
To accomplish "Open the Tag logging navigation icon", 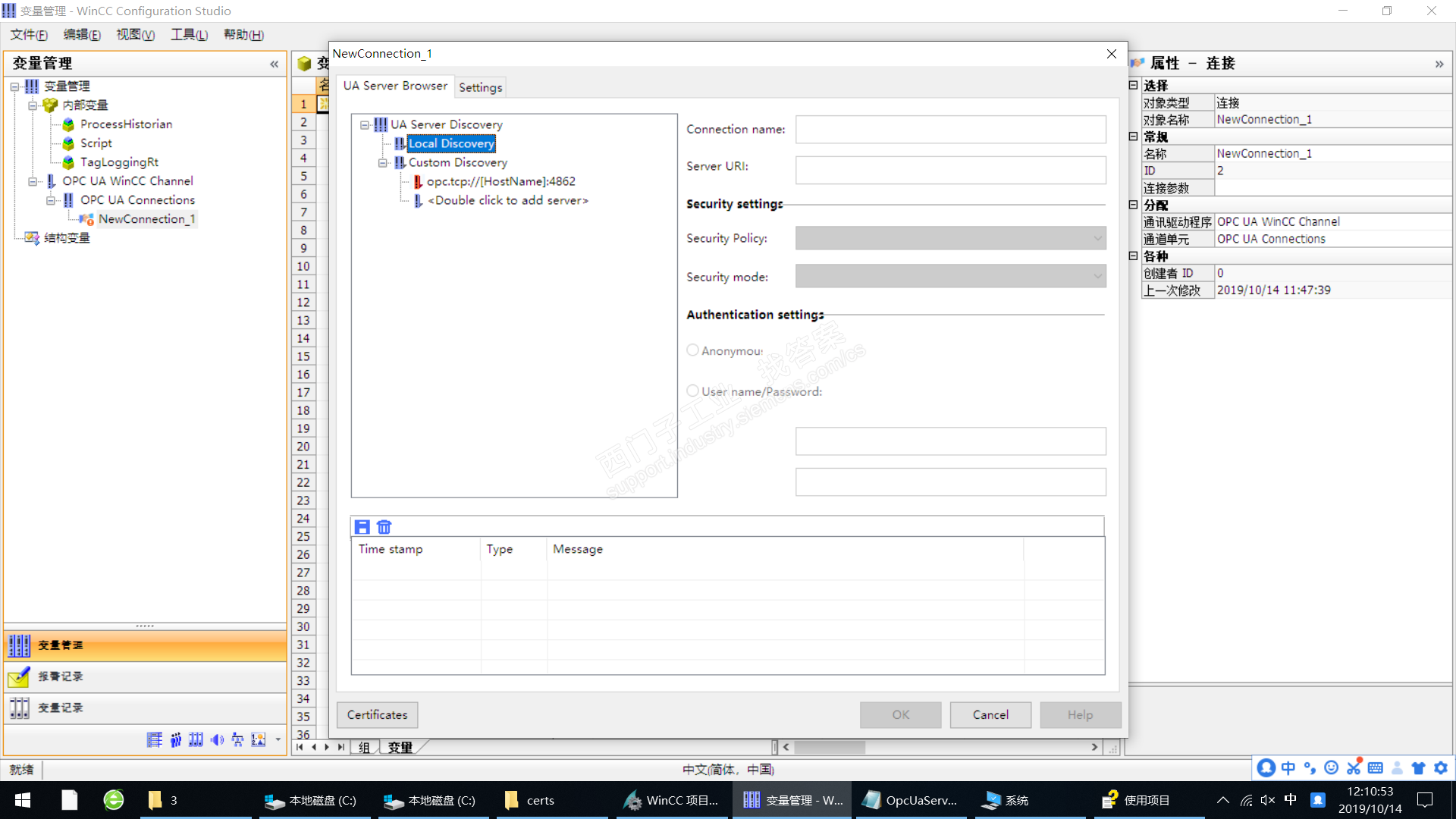I will [x=19, y=708].
